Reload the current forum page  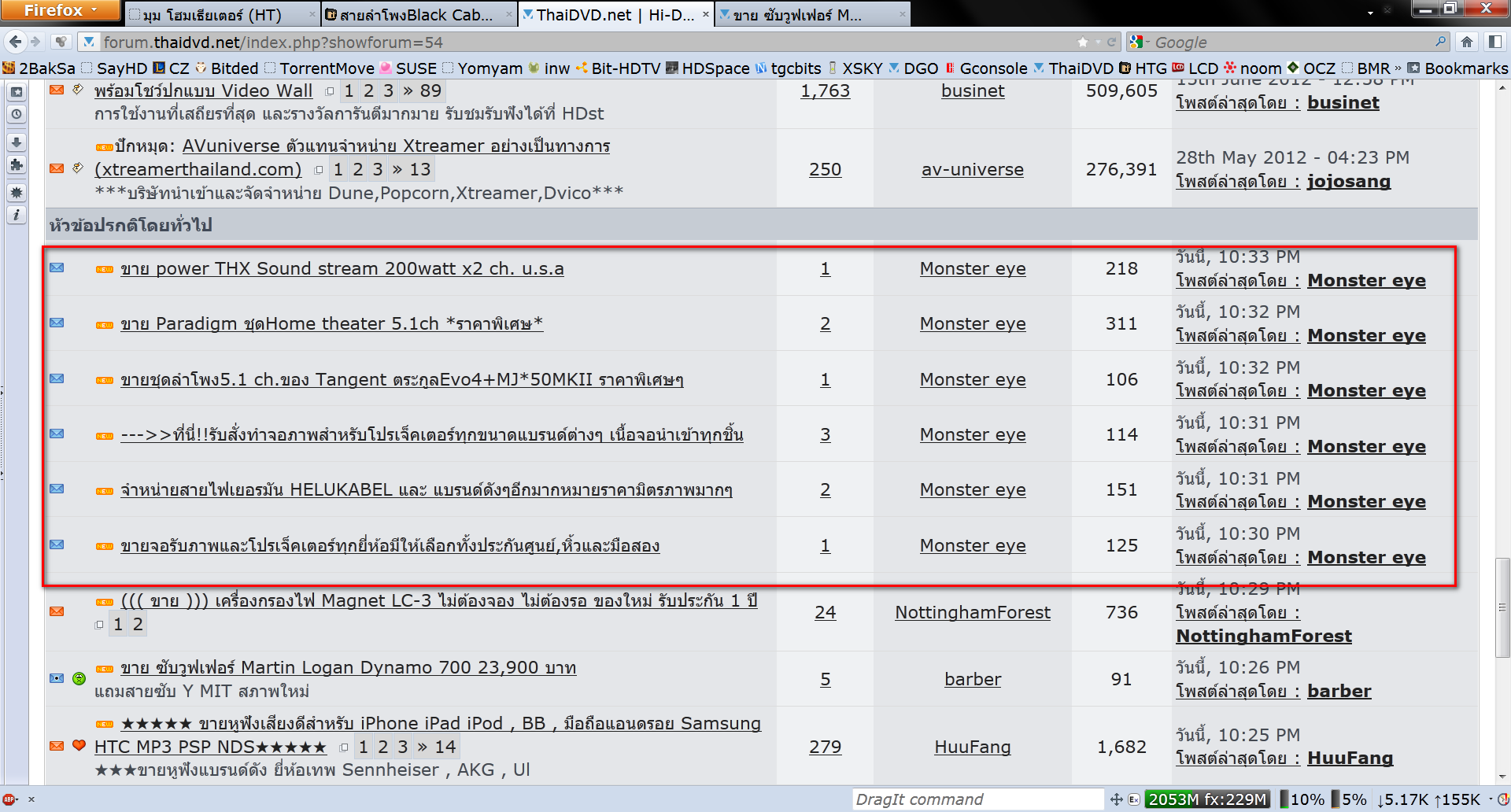pos(1111,42)
